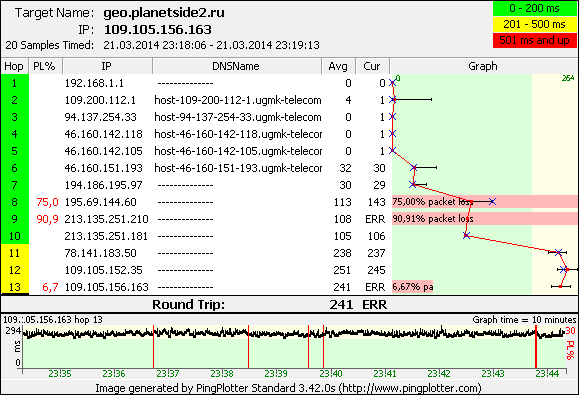This screenshot has width=579, height=395.
Task: Select the green 0 - 200 ms legend swatch
Action: click(535, 8)
